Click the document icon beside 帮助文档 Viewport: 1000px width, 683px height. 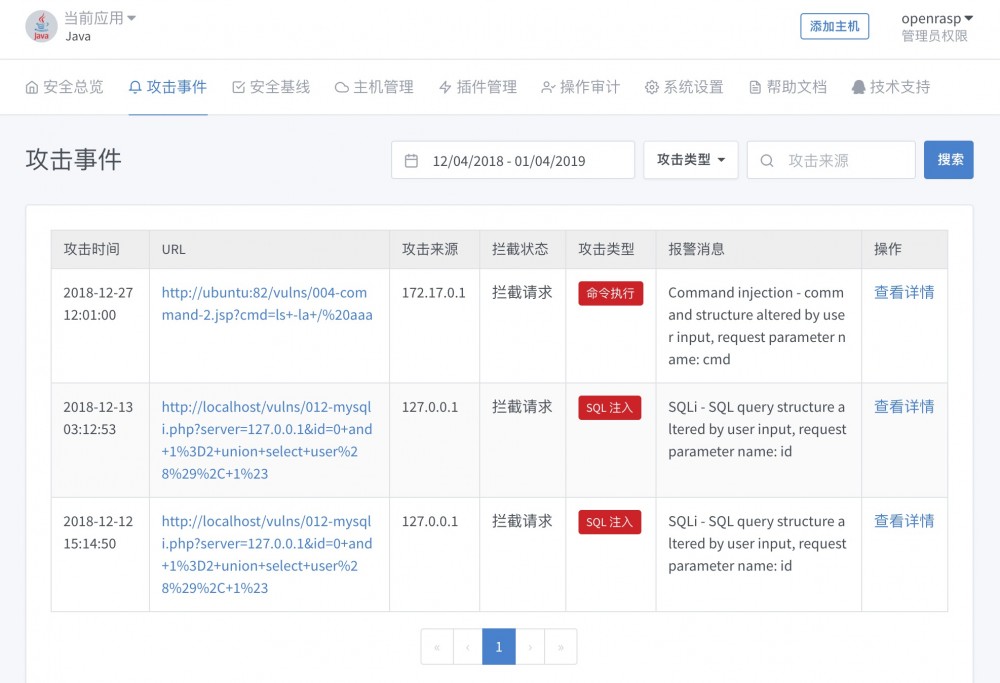755,87
